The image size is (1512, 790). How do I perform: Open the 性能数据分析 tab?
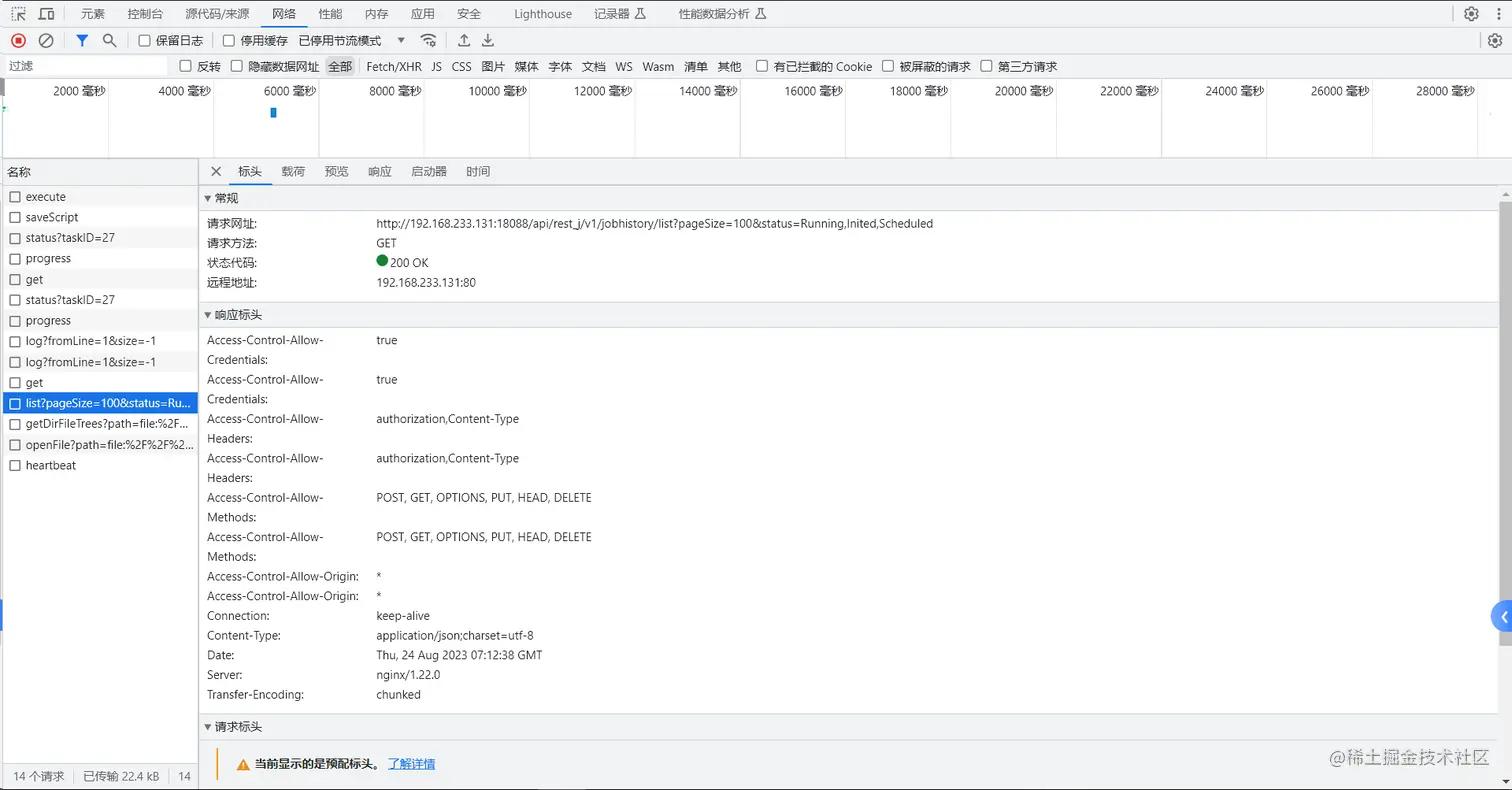pos(722,14)
